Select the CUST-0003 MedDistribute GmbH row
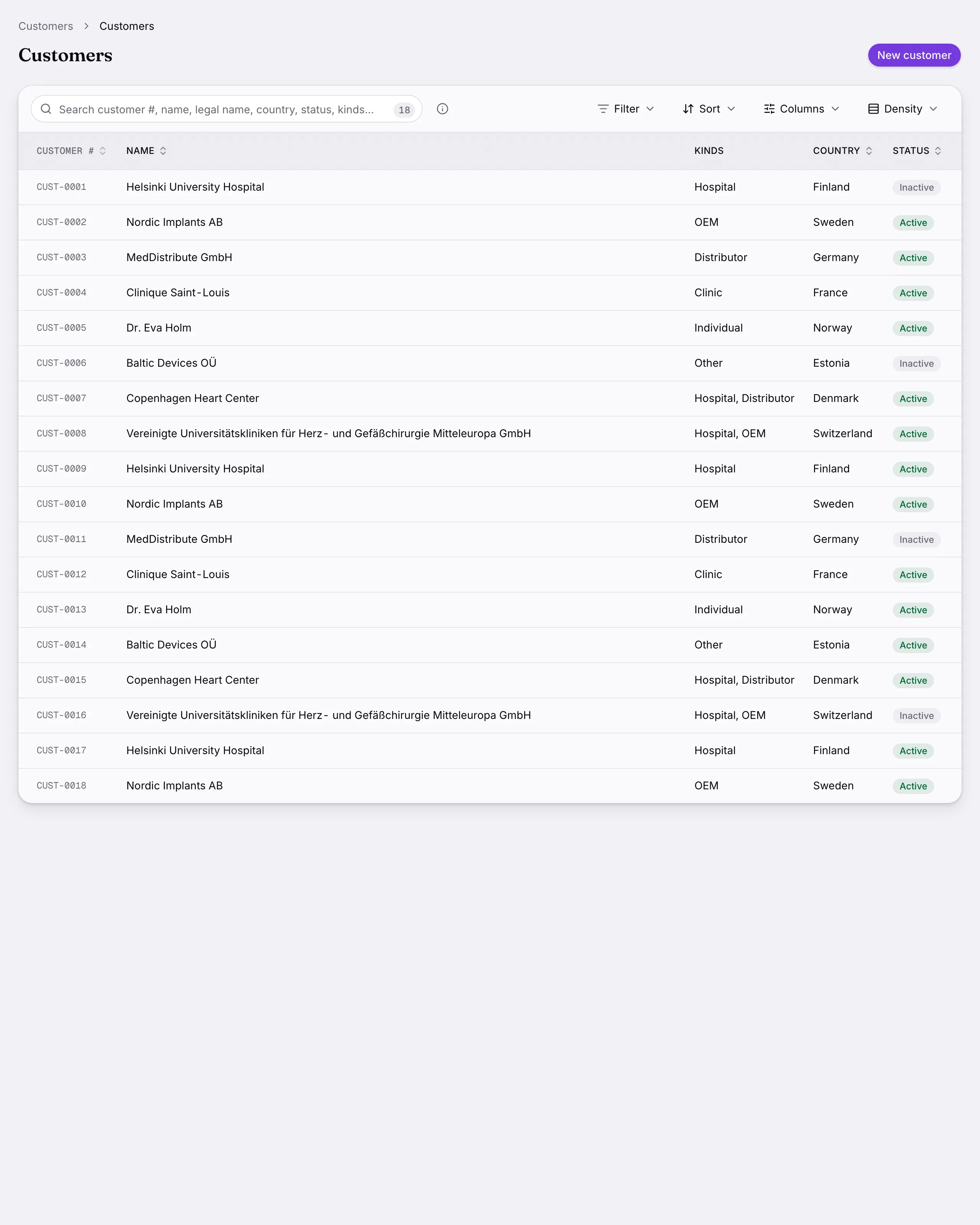This screenshot has width=980, height=1225. [x=490, y=257]
